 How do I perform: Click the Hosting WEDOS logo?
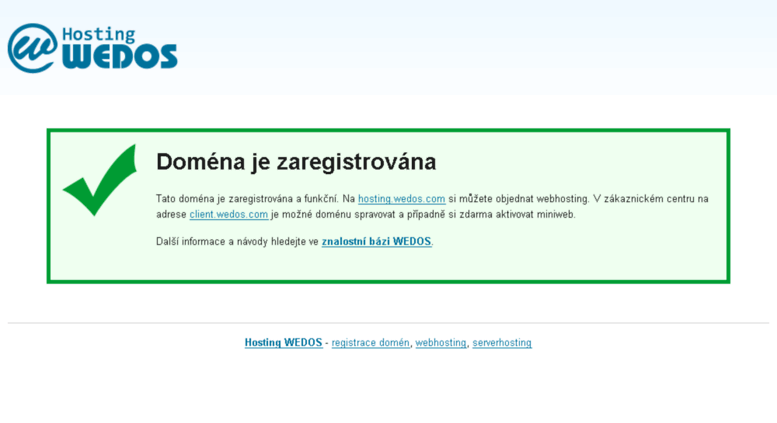click(93, 48)
